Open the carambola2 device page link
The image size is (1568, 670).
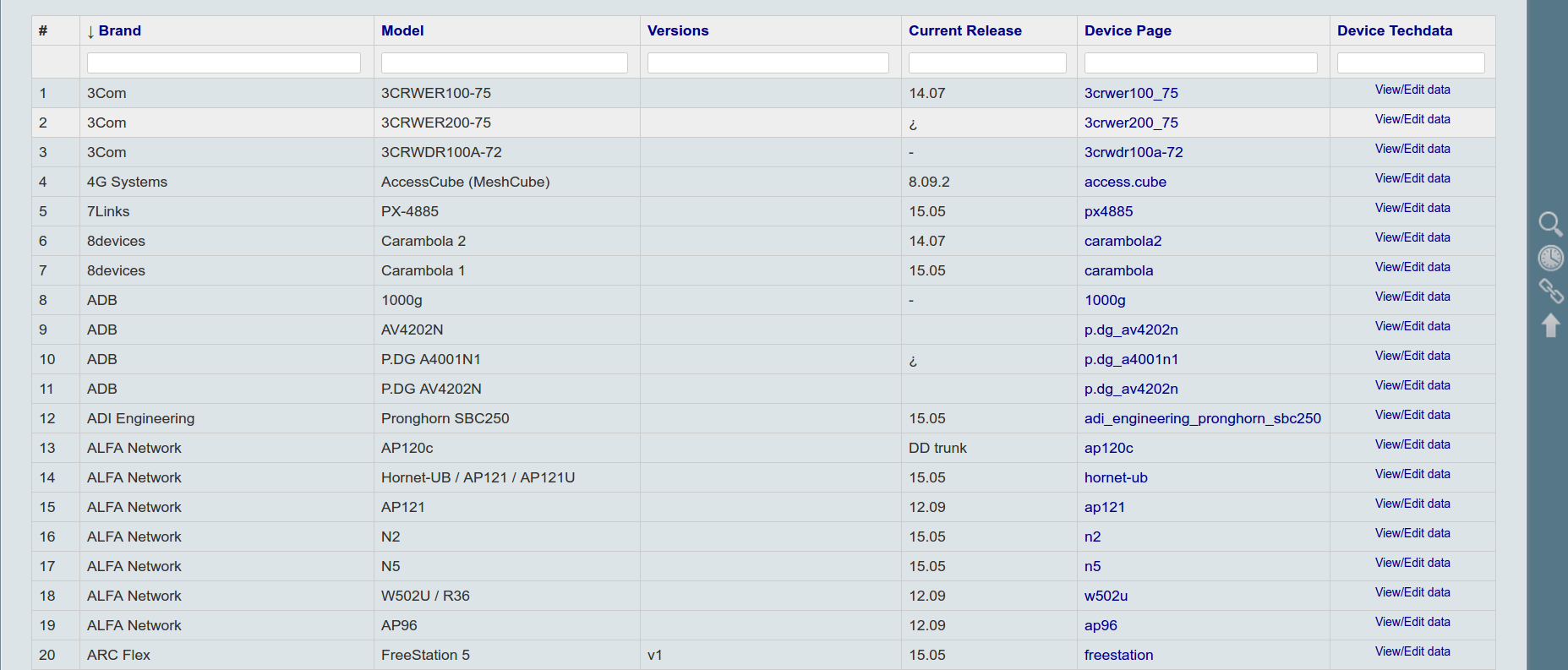pos(1123,242)
